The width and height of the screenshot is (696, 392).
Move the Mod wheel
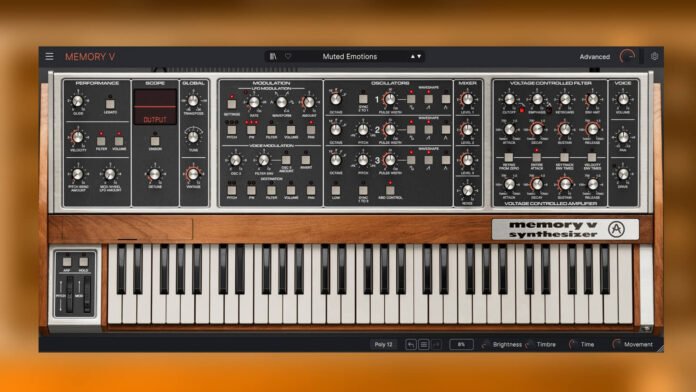click(x=87, y=294)
